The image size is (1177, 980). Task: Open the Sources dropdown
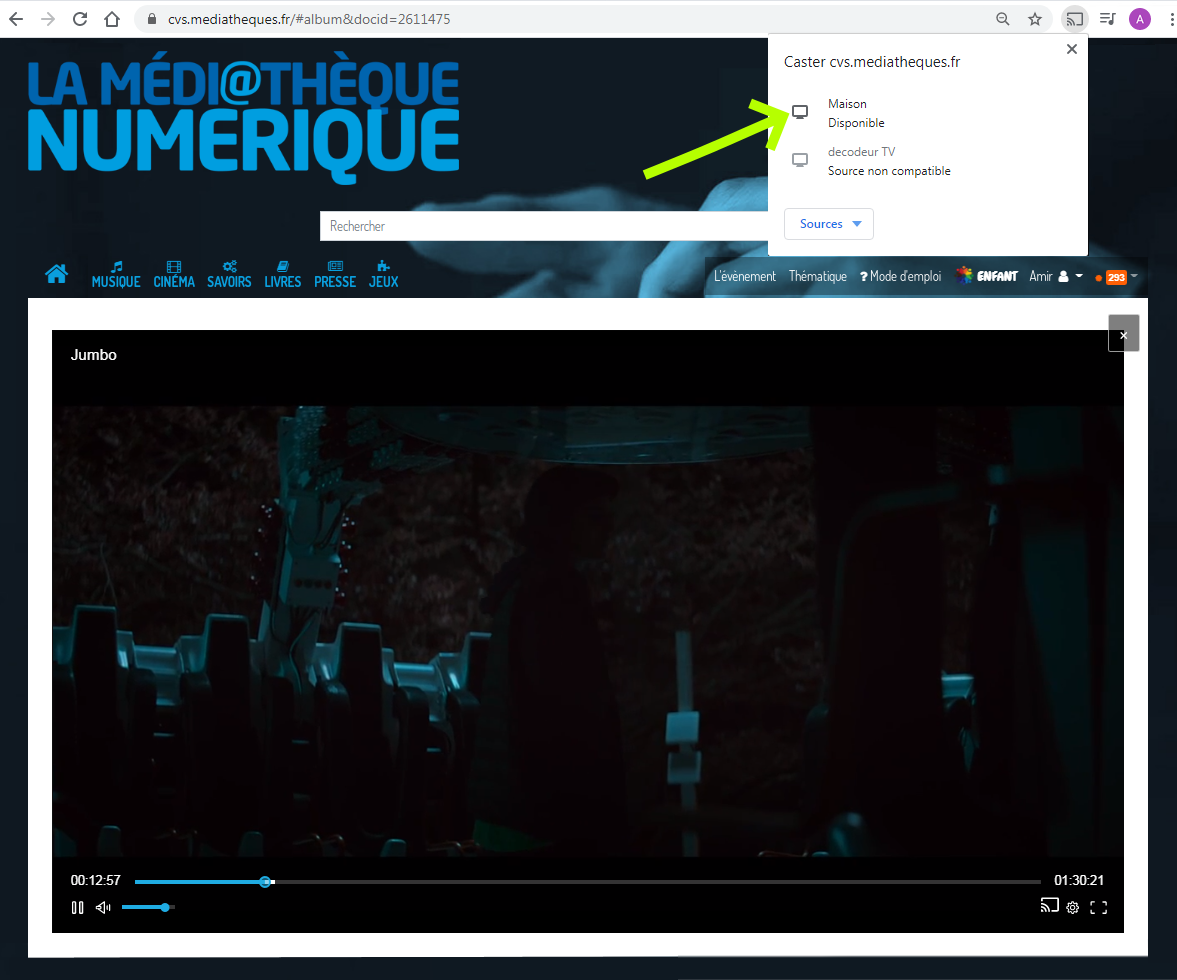(x=829, y=224)
